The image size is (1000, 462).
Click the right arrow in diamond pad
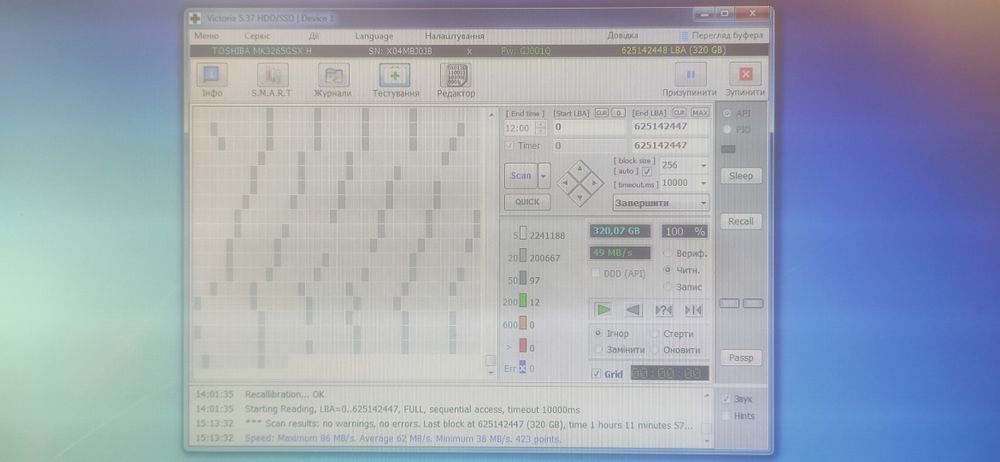tap(594, 183)
